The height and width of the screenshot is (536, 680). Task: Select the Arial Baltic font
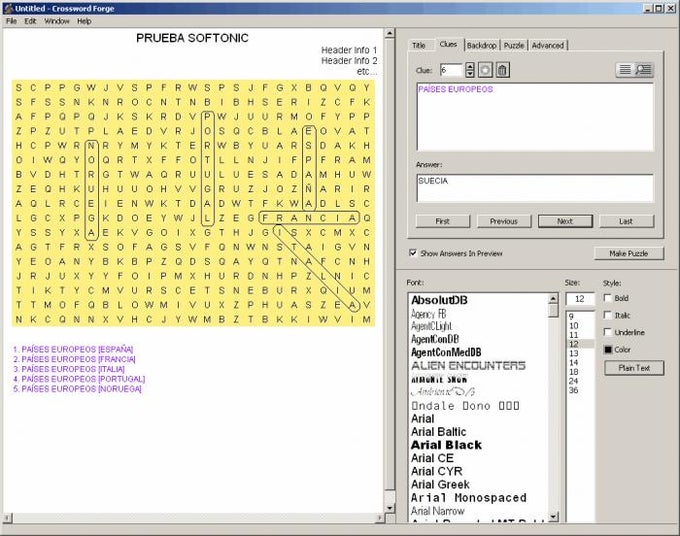(x=438, y=432)
